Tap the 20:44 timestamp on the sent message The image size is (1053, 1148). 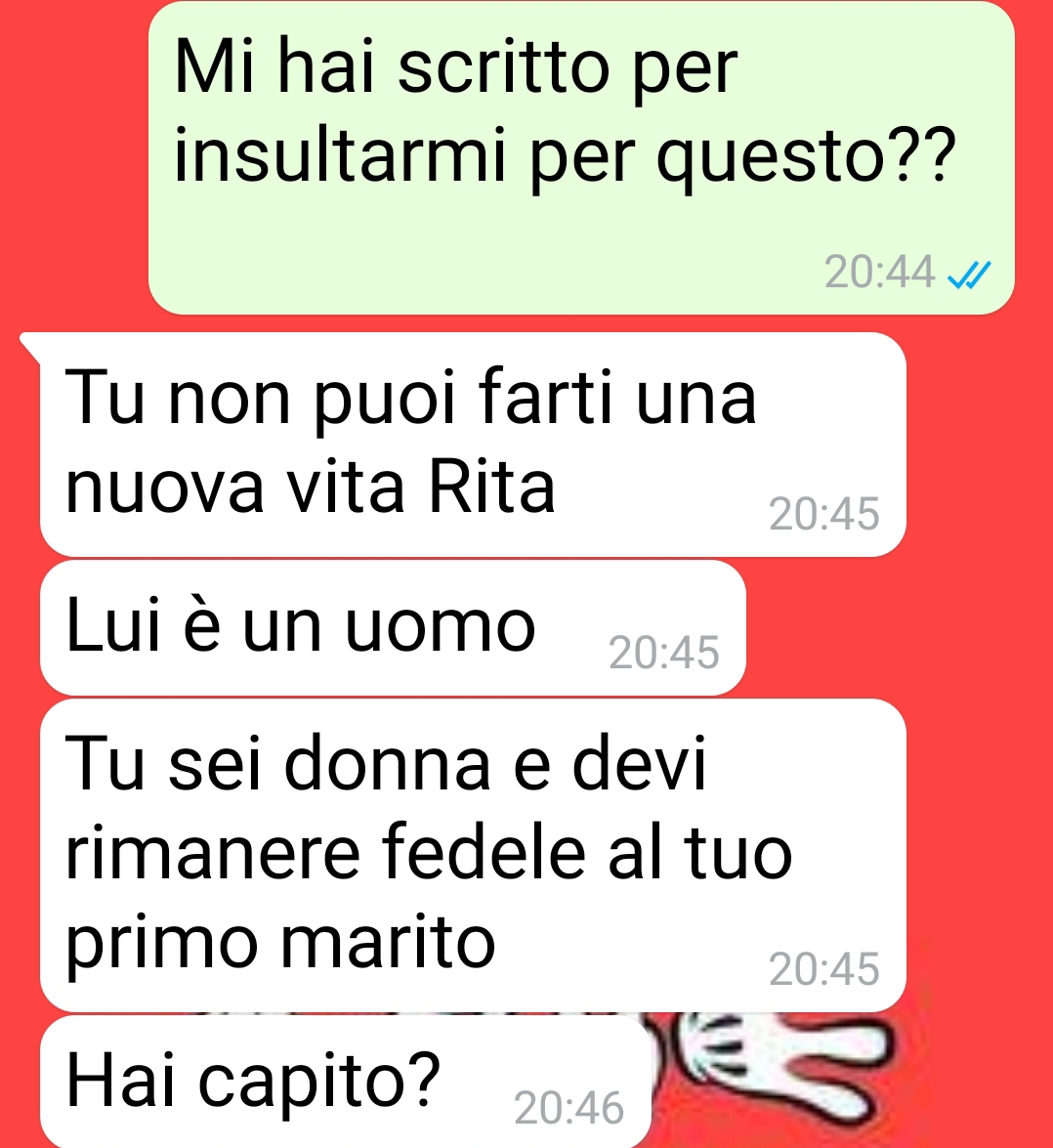[x=879, y=273]
